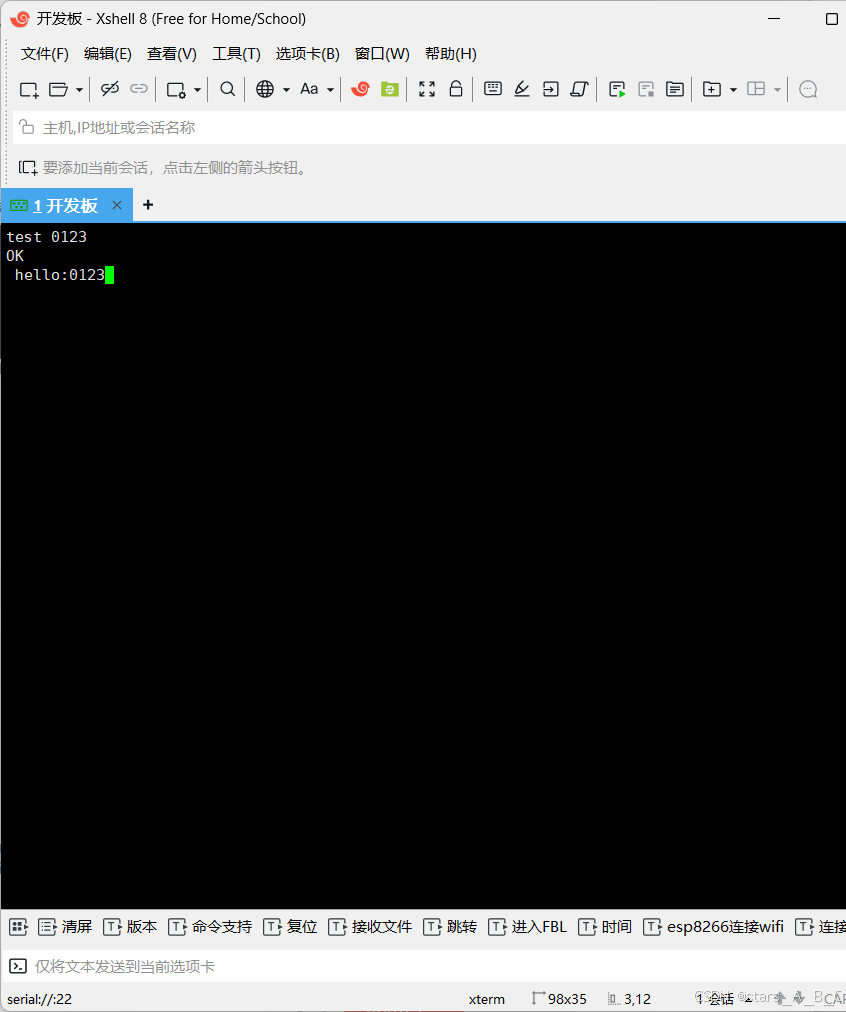Viewport: 846px width, 1012px height.
Task: Select the highlight pen toolbar icon
Action: pos(521,89)
